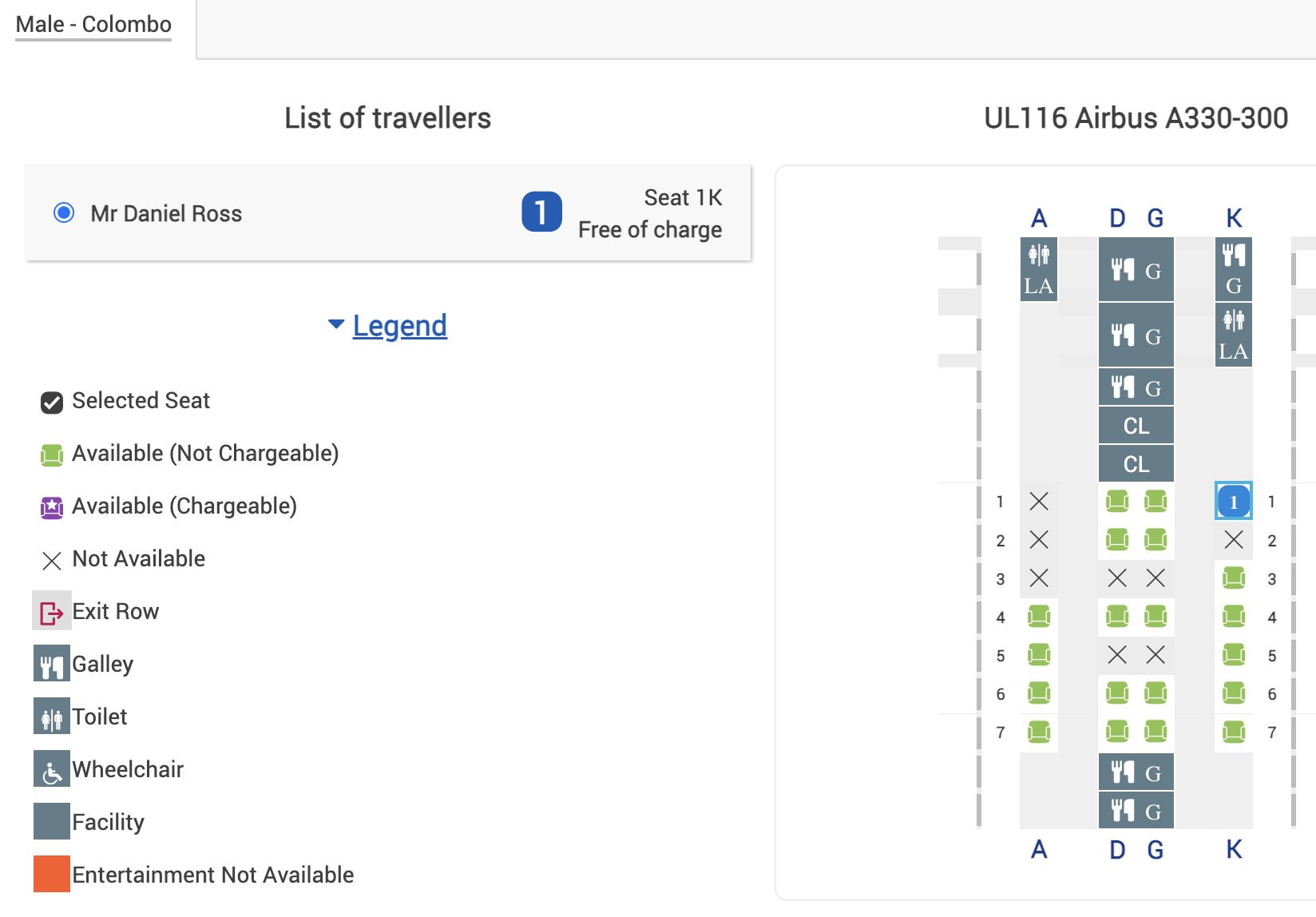
Task: Select available seat 1G
Action: [1155, 502]
